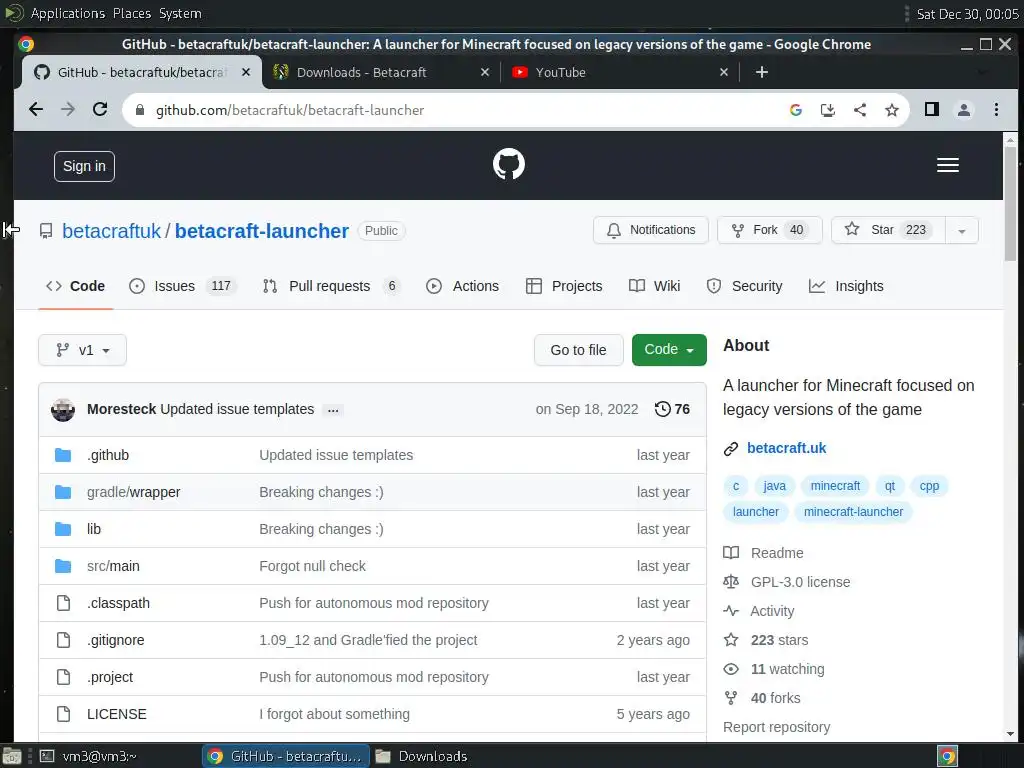
Task: Click the watching eye icon
Action: 731,669
